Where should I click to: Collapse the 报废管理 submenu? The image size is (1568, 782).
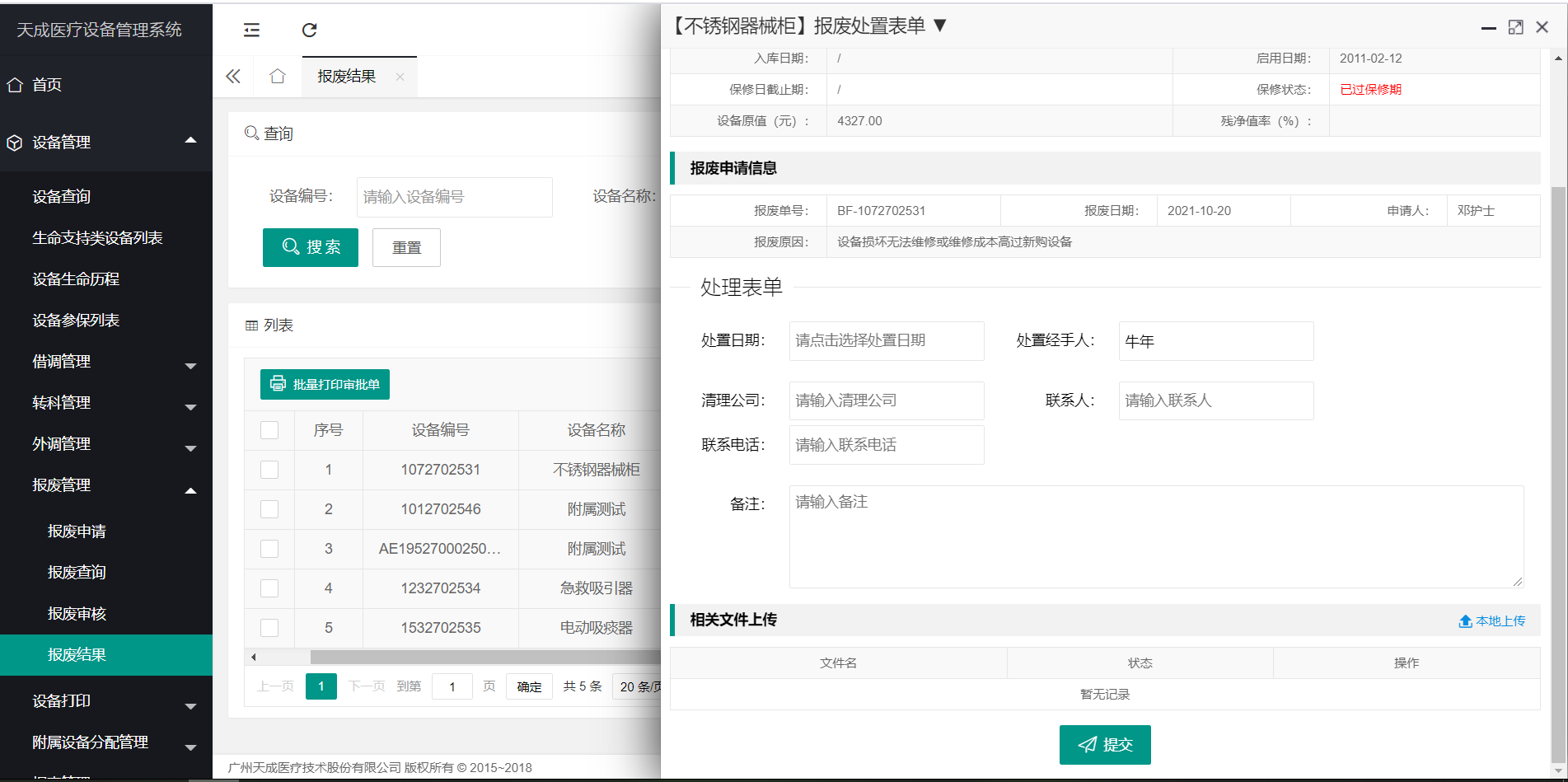[191, 490]
